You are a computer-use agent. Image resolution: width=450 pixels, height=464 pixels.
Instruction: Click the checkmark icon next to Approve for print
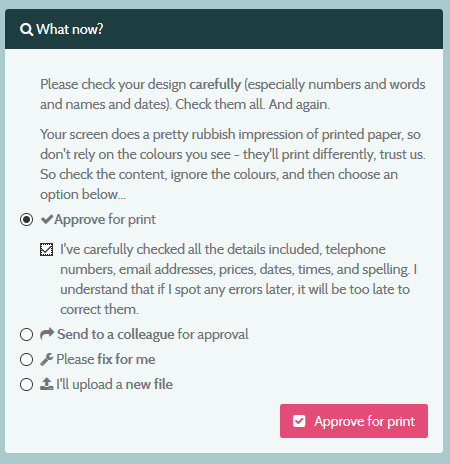pos(47,219)
